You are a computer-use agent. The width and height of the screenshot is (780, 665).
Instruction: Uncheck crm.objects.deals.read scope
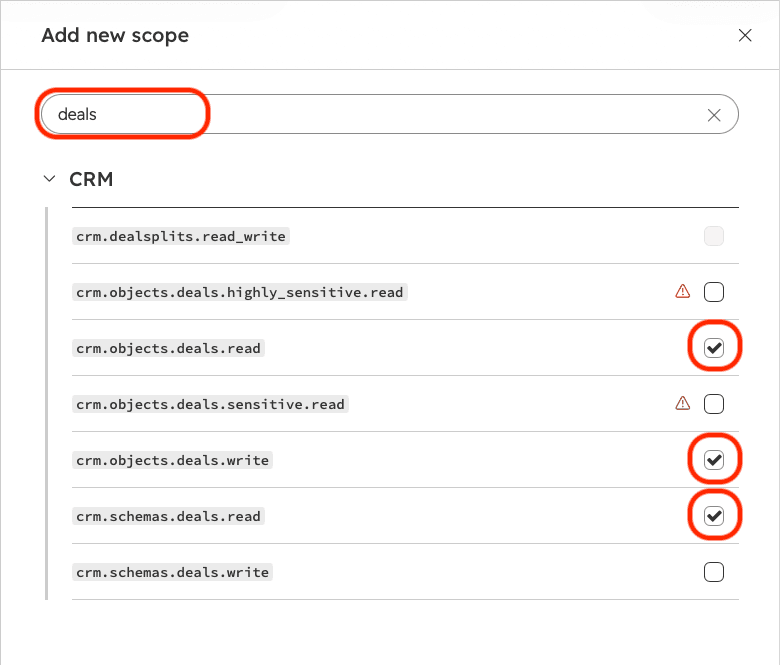pos(713,348)
